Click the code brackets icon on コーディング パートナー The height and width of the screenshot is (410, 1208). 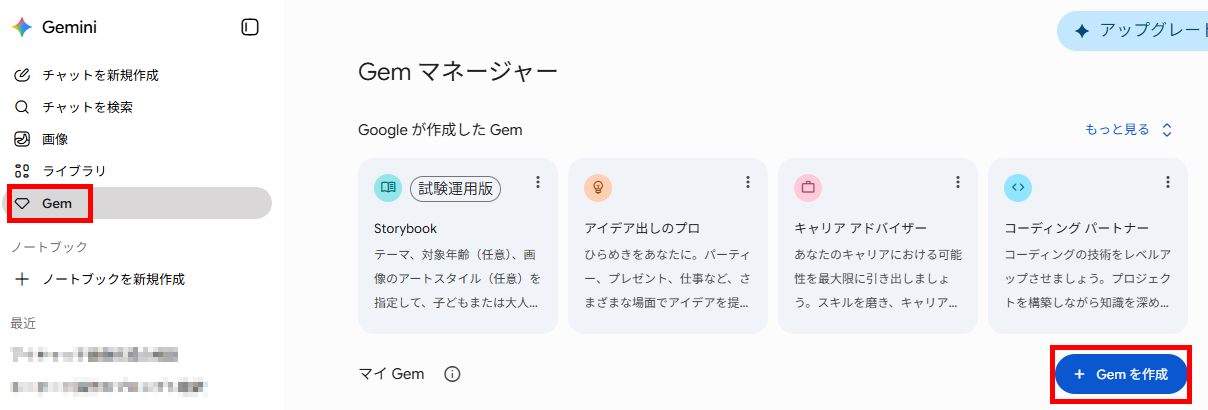pyautogui.click(x=1018, y=187)
